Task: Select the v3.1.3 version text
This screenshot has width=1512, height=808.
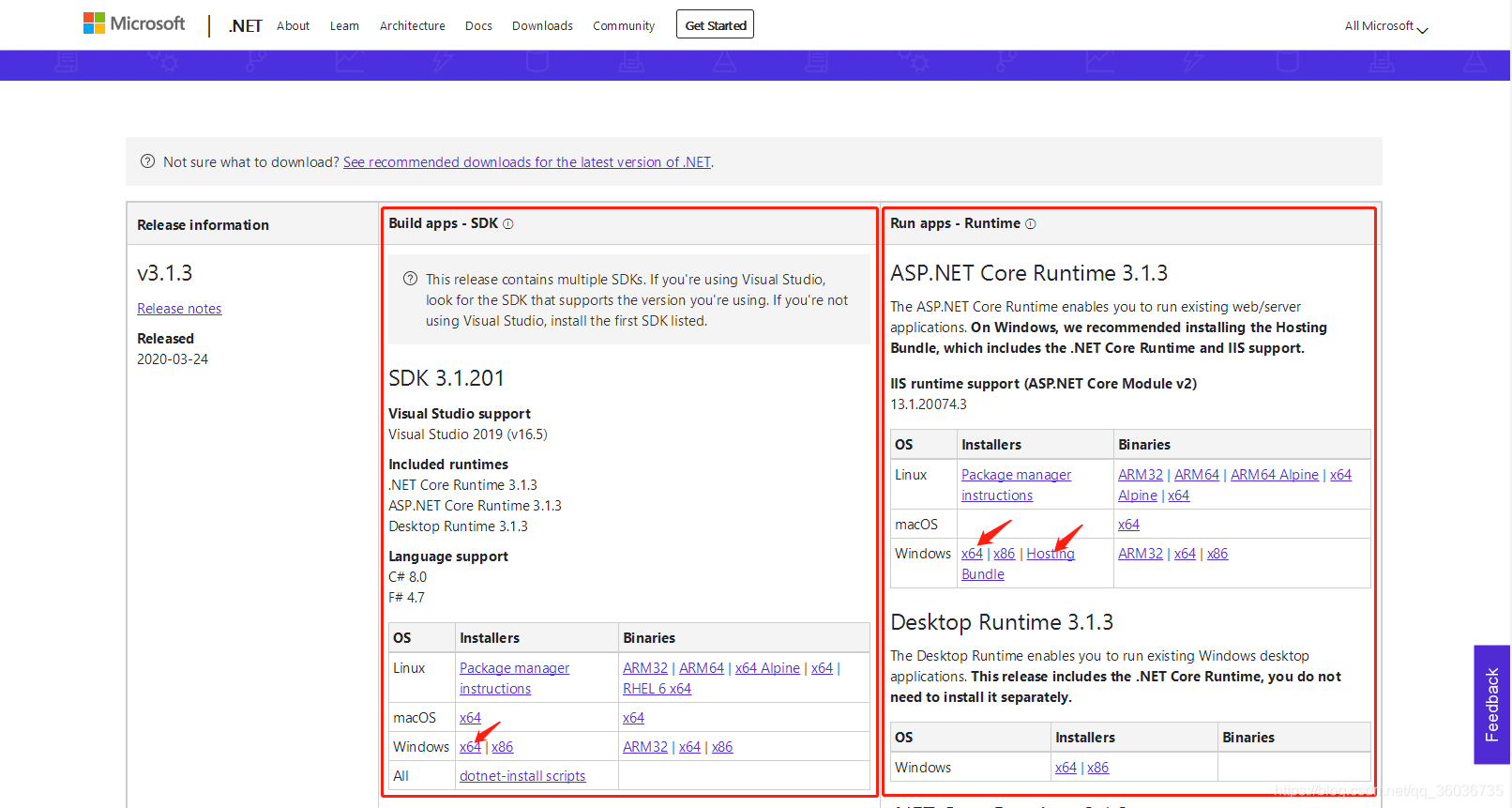Action: [x=164, y=273]
